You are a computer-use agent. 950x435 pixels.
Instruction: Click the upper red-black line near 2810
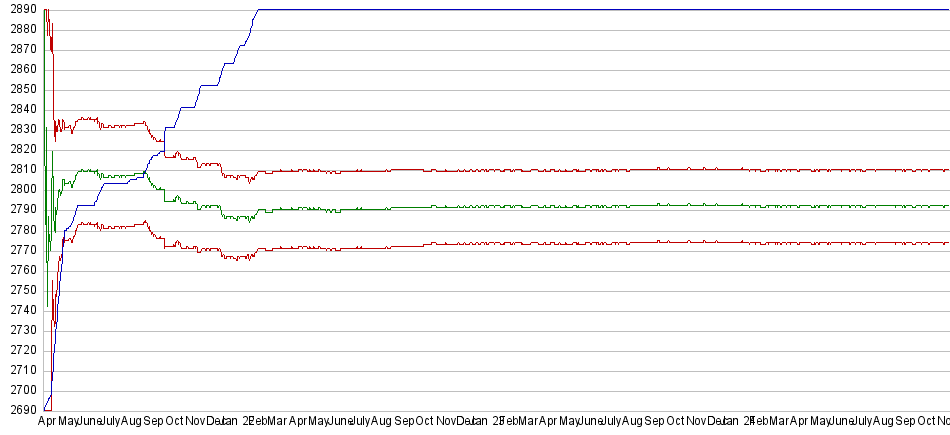600,170
